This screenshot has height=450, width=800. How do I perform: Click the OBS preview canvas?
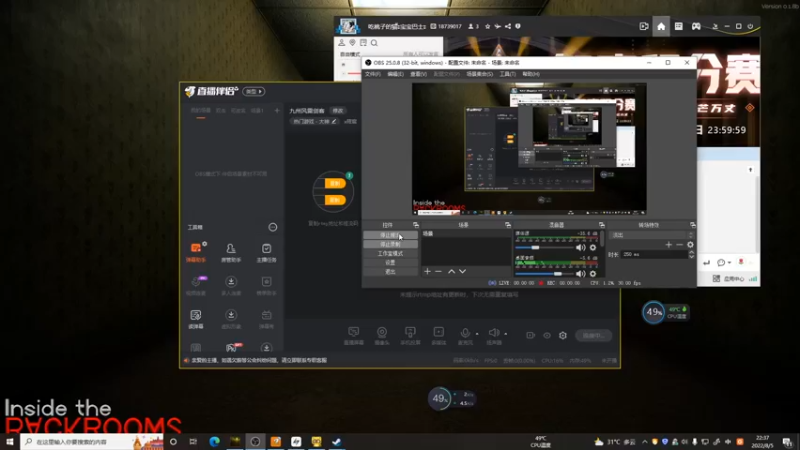point(529,148)
